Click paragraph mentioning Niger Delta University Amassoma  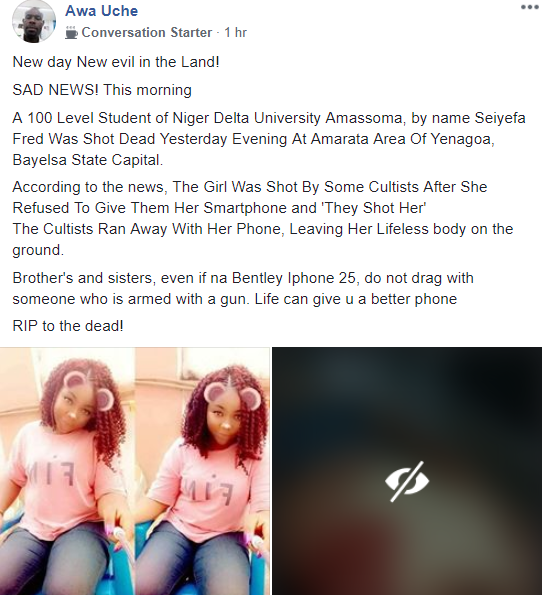point(269,139)
